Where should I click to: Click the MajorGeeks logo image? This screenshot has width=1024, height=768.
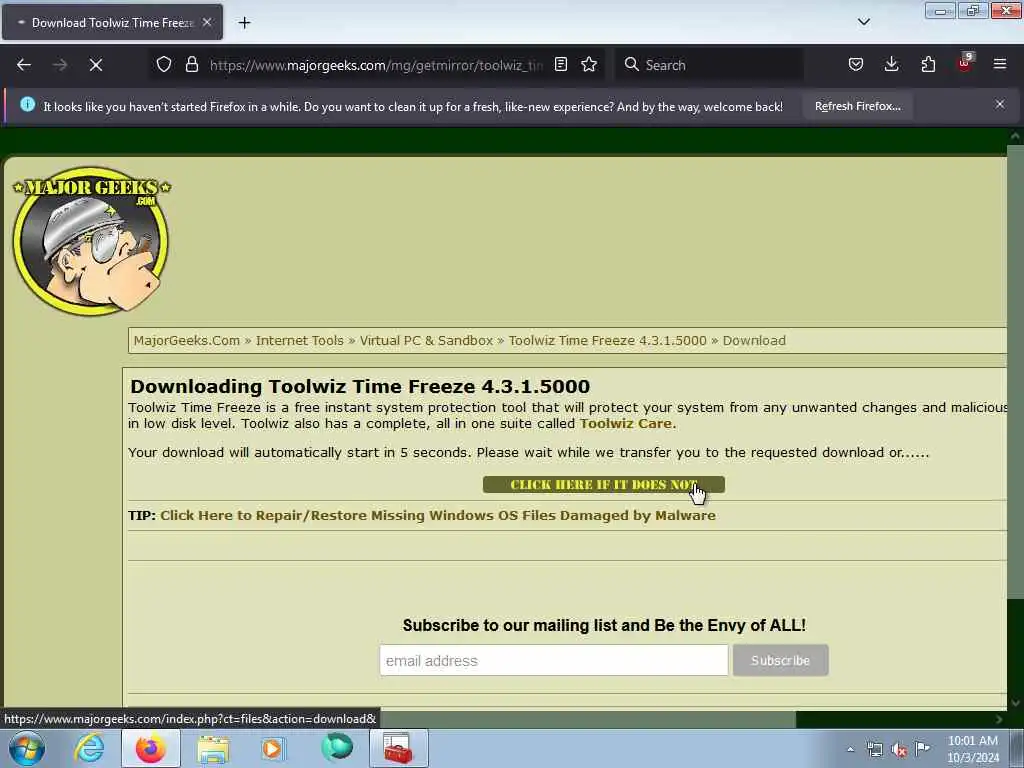tap(91, 240)
